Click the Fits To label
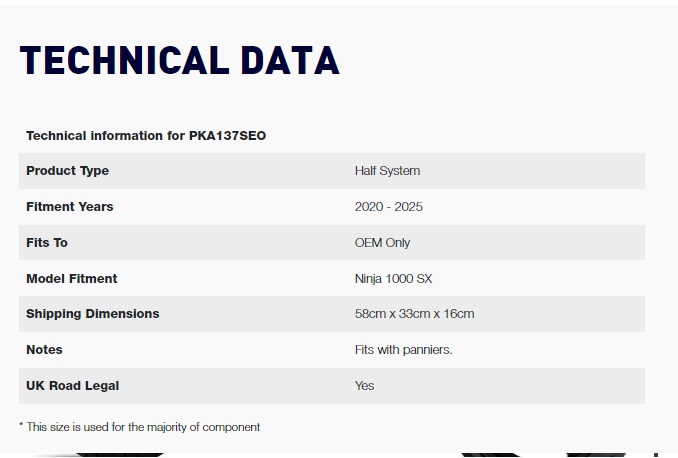Screen dimensions: 678x458 47,243
